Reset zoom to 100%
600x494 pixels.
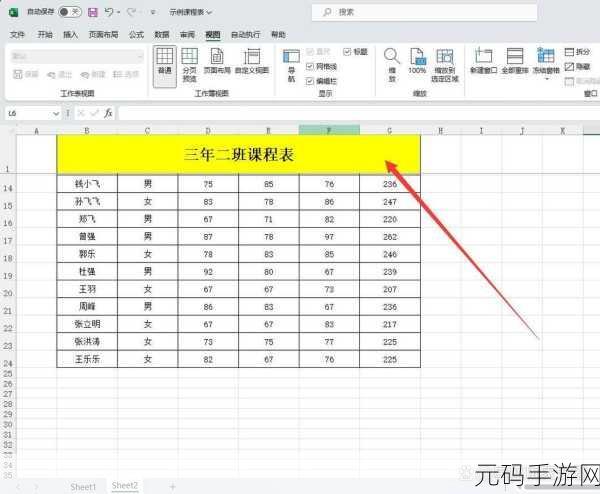[x=417, y=61]
